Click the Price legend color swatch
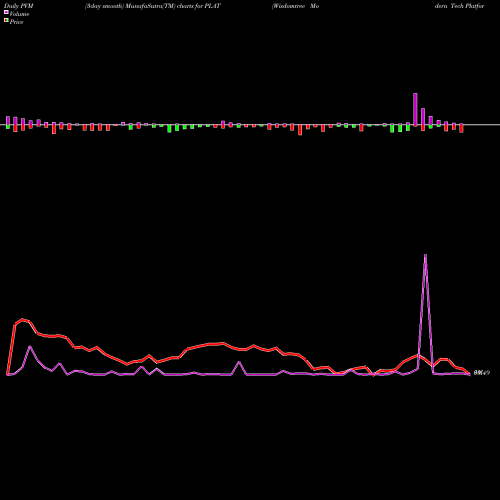This screenshot has width=500, height=500. (x=6, y=21)
